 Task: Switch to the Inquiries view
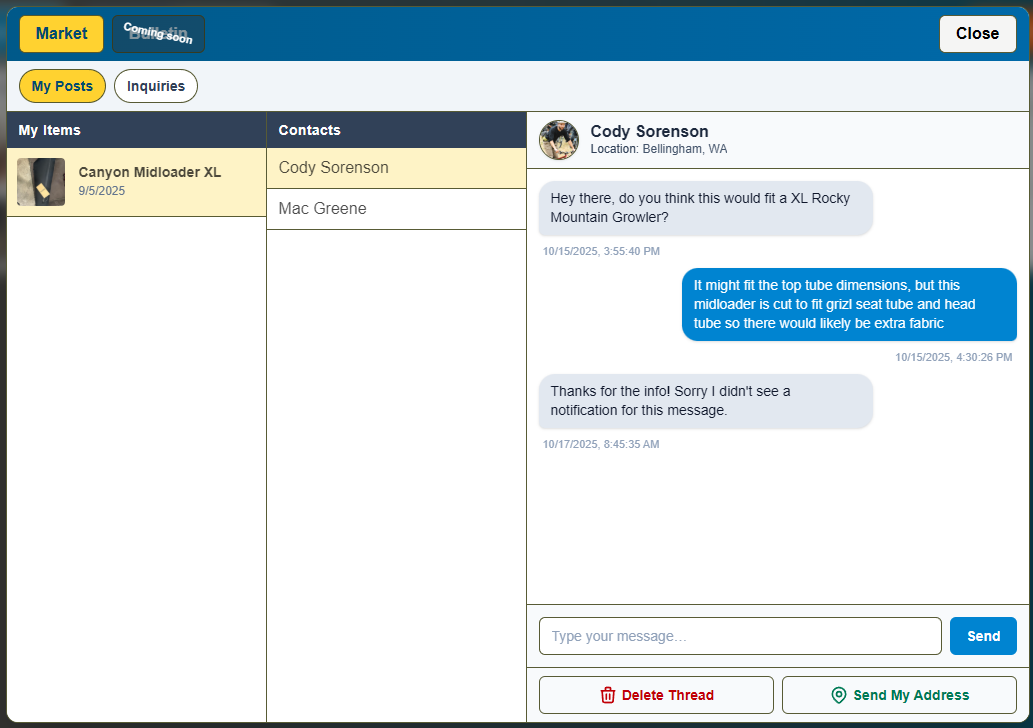pos(155,86)
